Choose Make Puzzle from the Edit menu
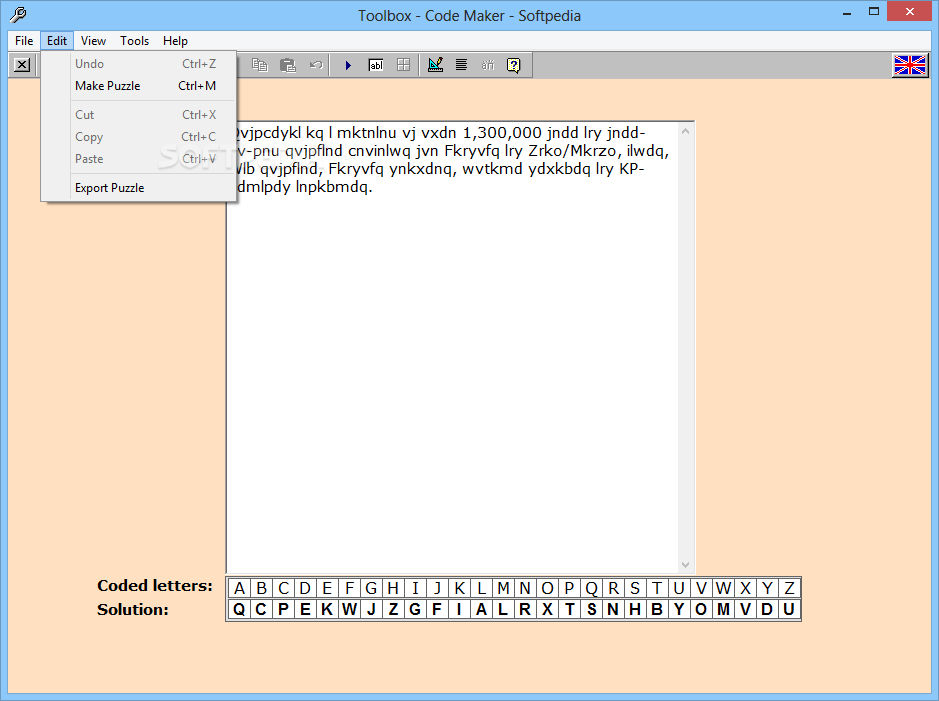Screen dimensions: 939x701 pos(107,86)
